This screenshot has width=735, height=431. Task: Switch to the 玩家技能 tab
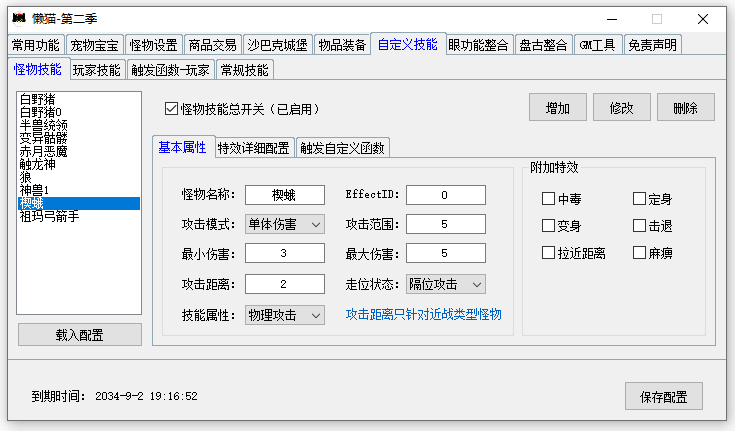[x=97, y=70]
